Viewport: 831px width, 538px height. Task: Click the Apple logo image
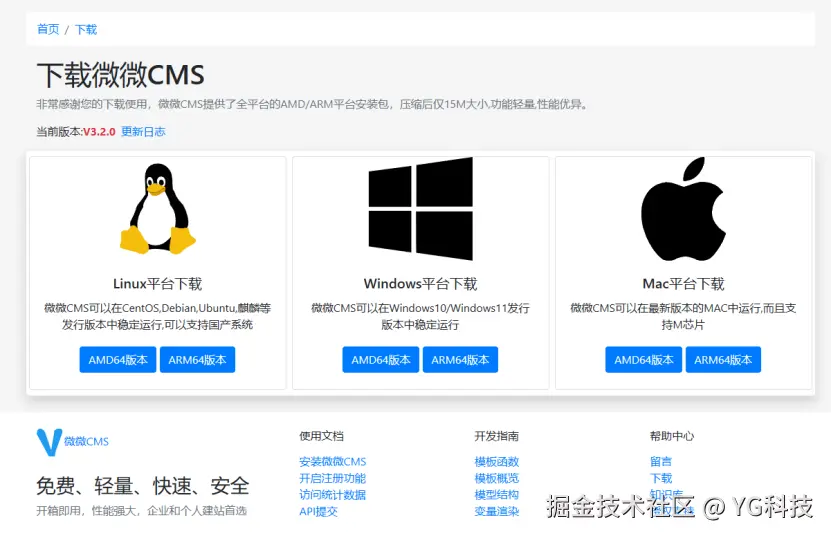click(683, 208)
